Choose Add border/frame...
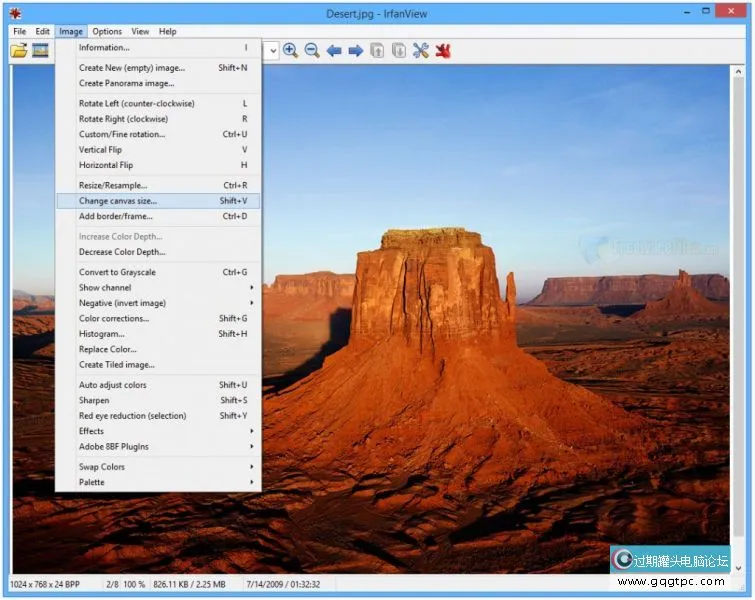 (x=158, y=216)
